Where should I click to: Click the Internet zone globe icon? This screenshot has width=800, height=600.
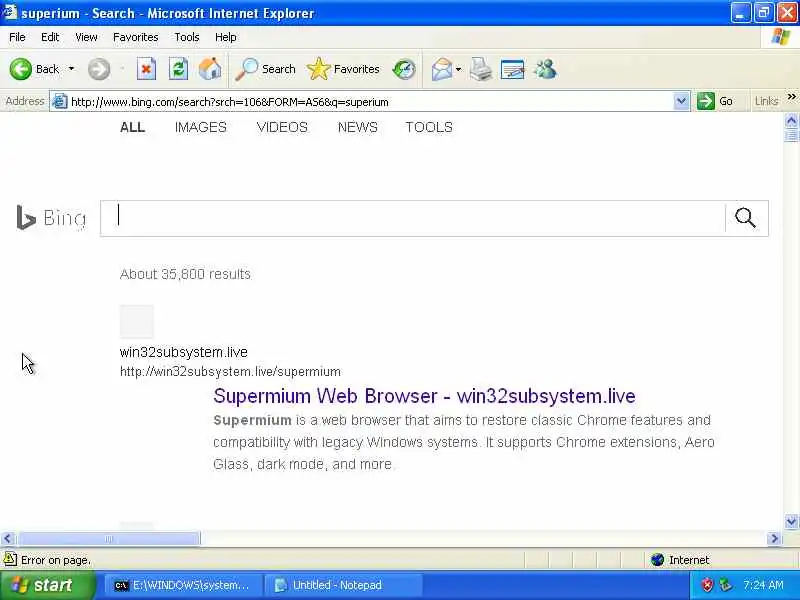click(658, 560)
